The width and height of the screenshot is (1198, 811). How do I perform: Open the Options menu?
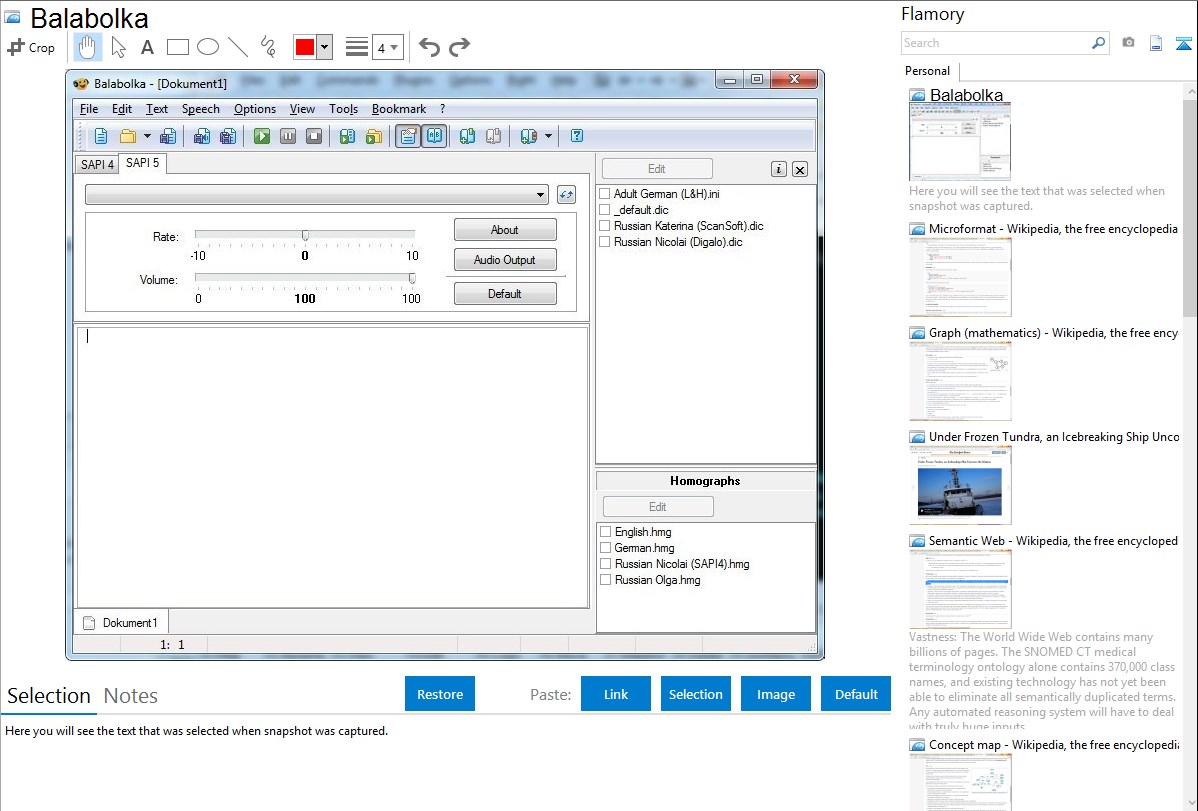tap(254, 109)
